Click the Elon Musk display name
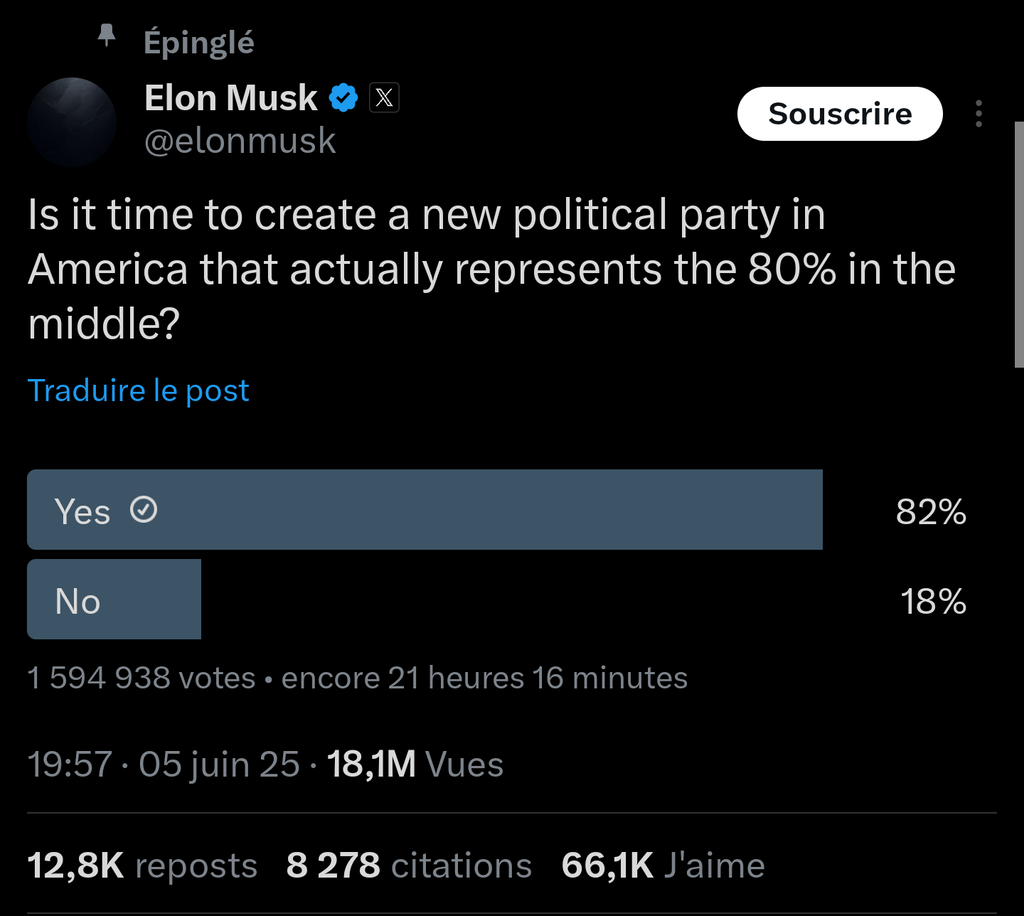Viewport: 1024px width, 916px height. 231,98
